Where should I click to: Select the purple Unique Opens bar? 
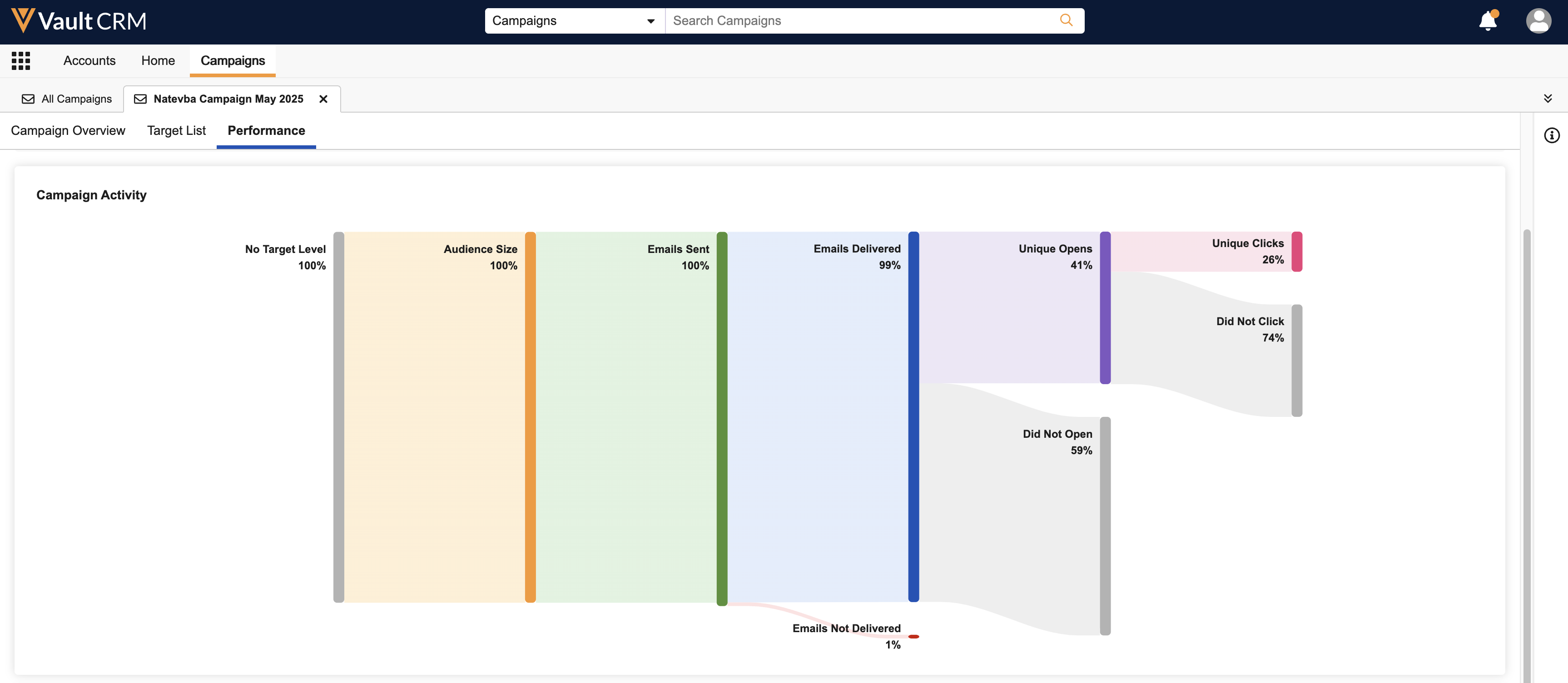point(1105,307)
